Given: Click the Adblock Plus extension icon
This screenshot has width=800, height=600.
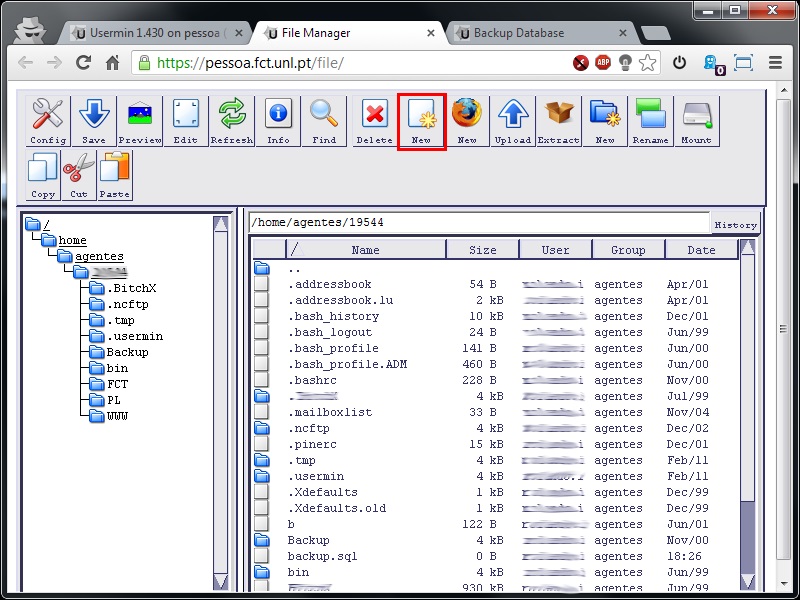Looking at the screenshot, I should [604, 63].
